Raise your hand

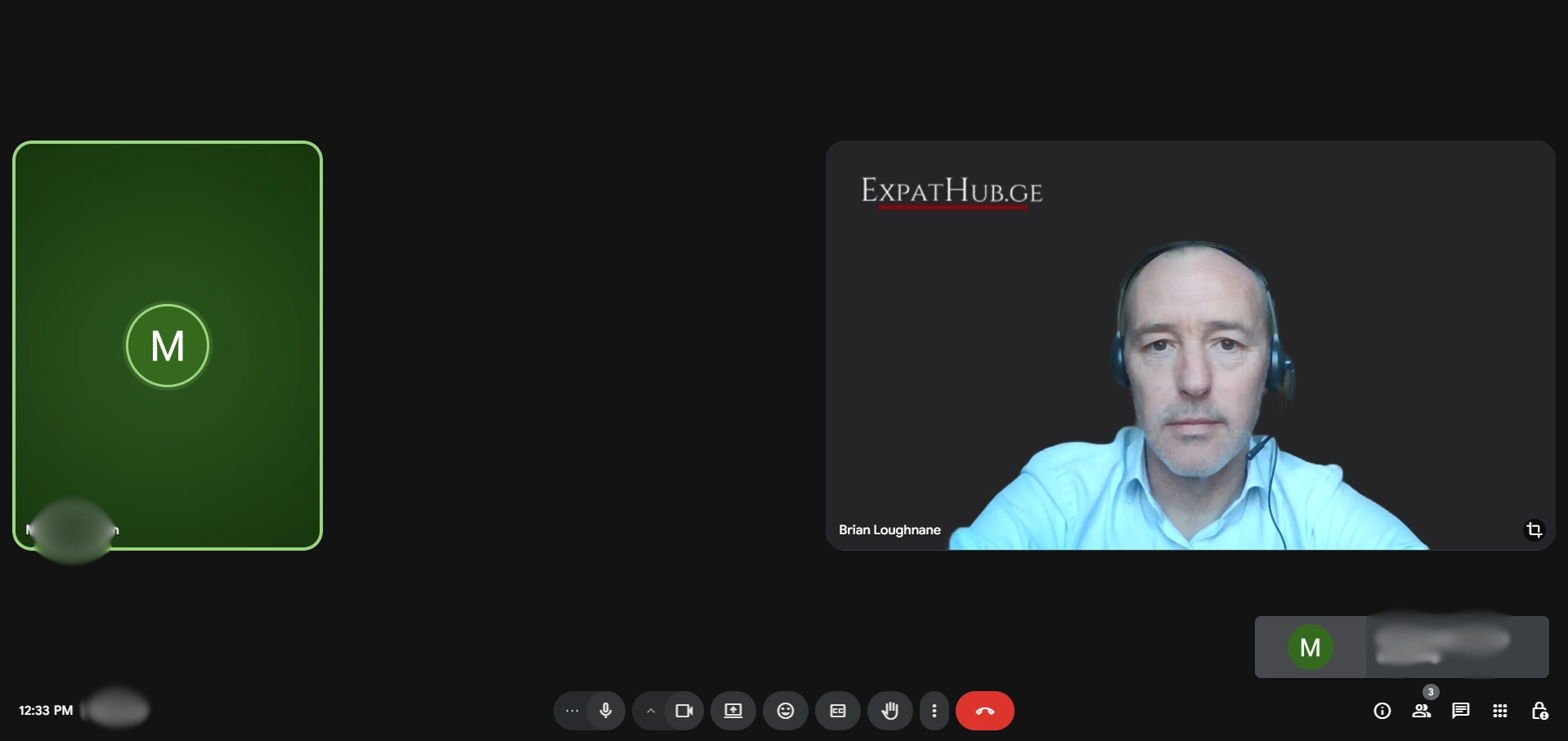890,711
